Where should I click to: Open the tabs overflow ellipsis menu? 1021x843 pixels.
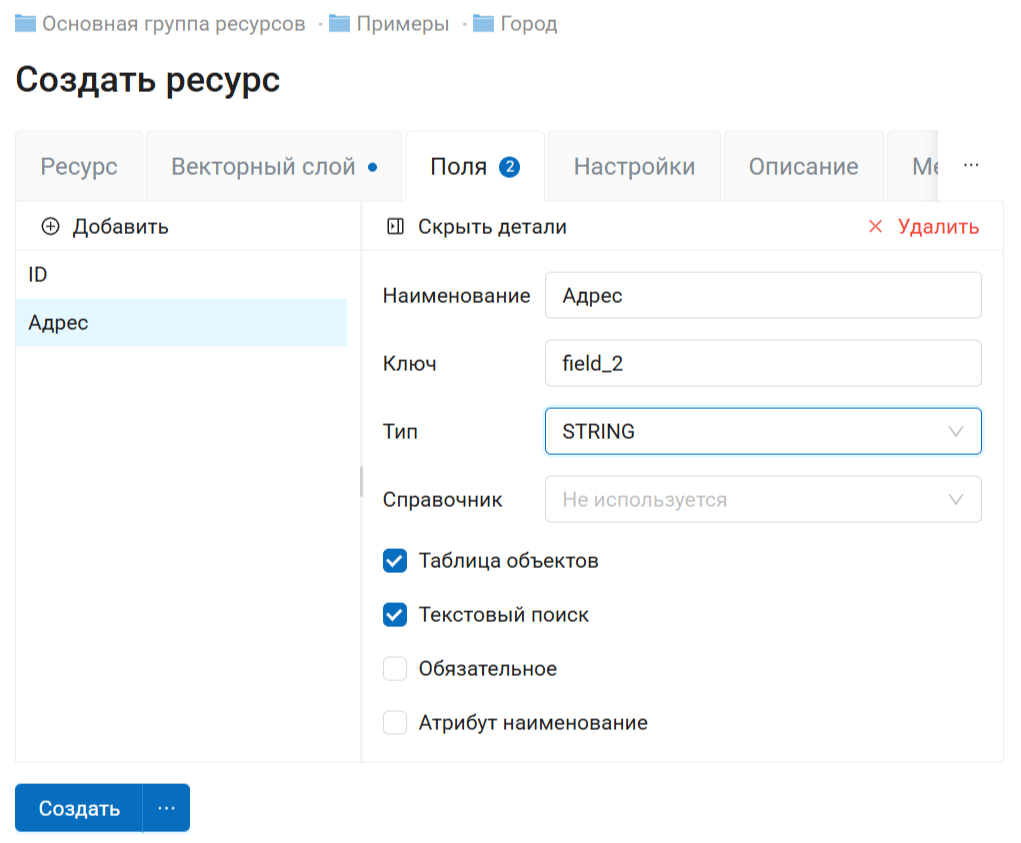pyautogui.click(x=971, y=165)
